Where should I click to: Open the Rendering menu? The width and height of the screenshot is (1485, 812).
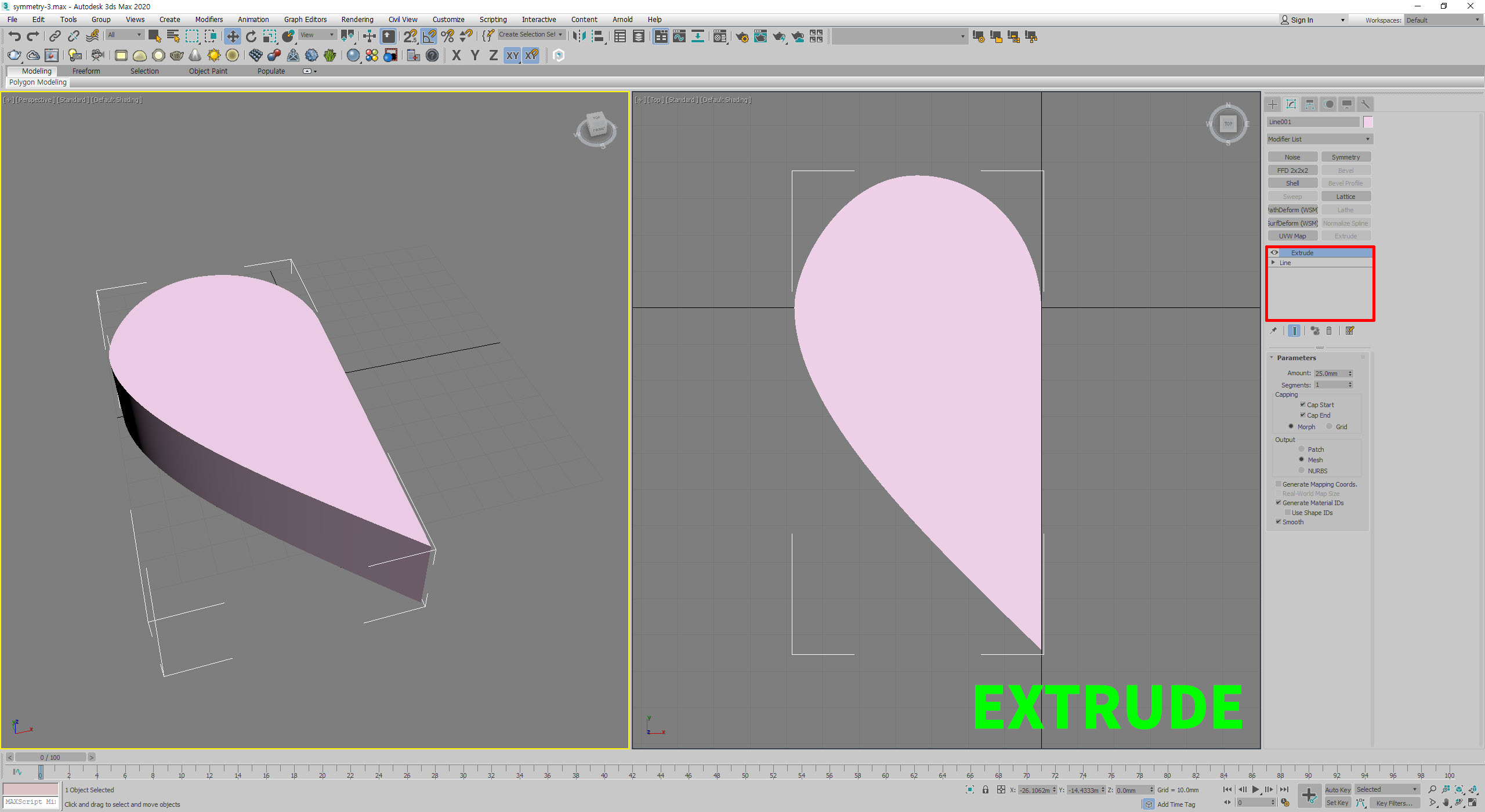point(357,20)
